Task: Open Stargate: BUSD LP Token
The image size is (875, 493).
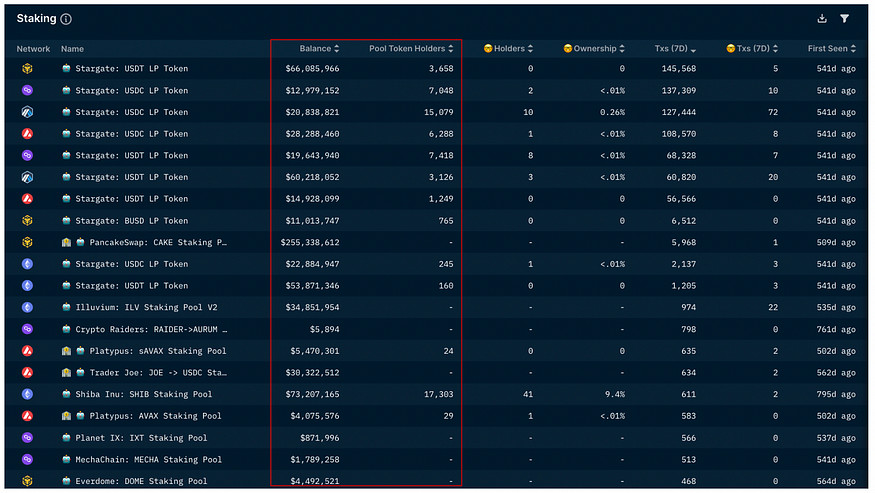Action: click(132, 221)
